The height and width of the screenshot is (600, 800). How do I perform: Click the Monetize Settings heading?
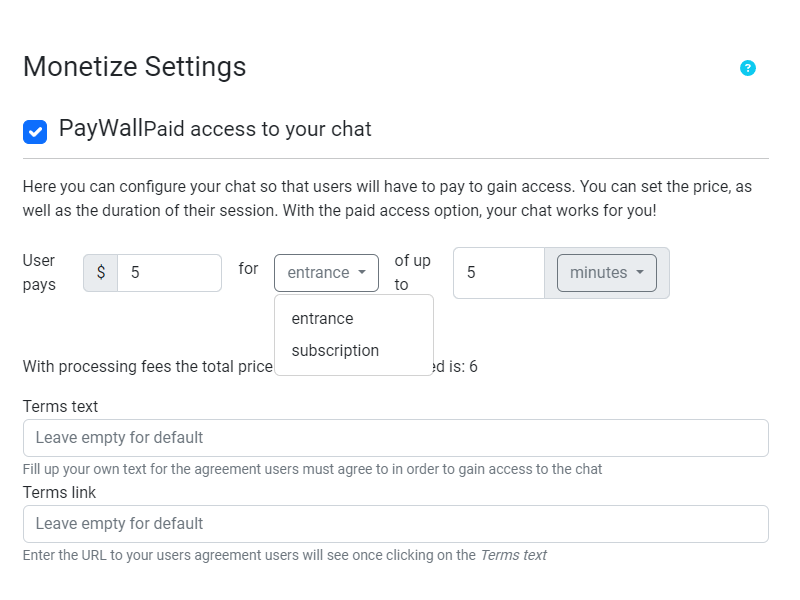(x=134, y=68)
